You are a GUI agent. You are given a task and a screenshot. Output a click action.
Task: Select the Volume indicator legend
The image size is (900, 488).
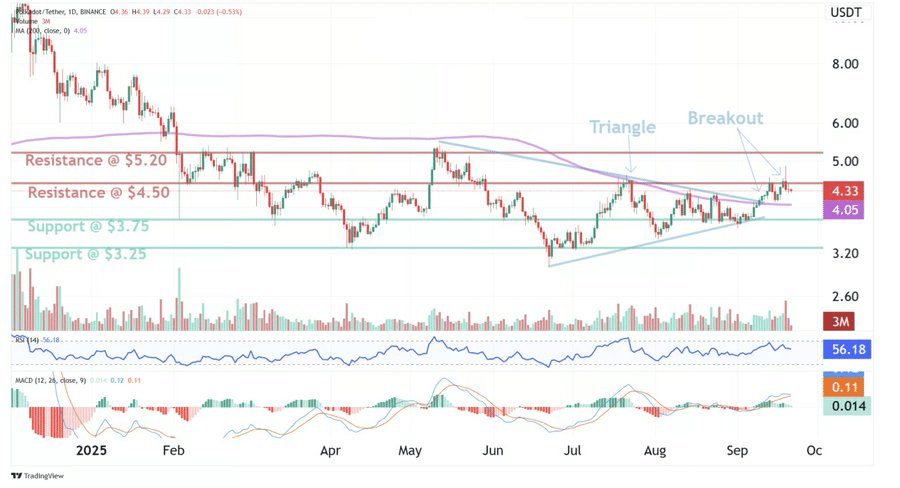[x=28, y=20]
